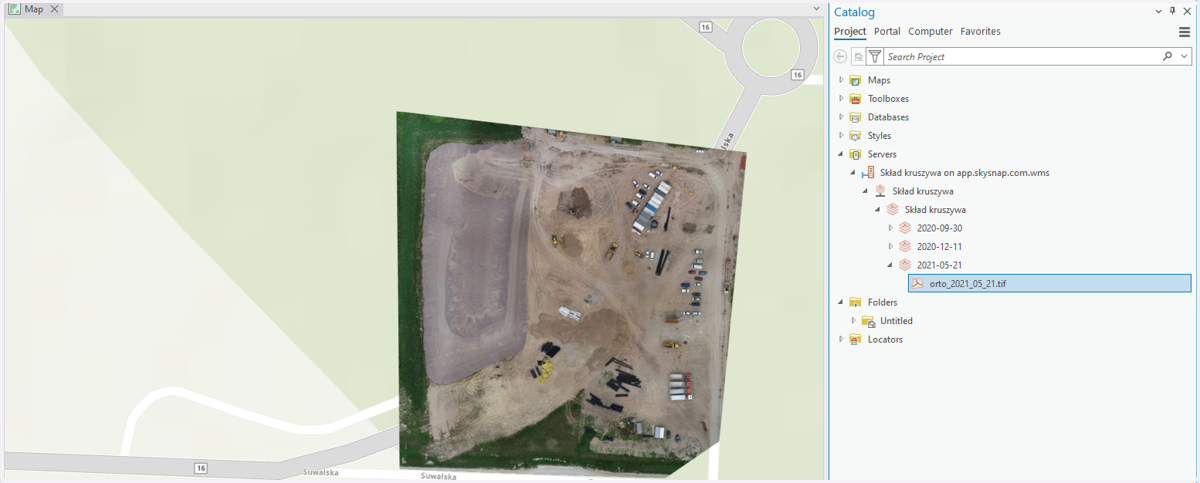Click the Servers folder icon
This screenshot has width=1200, height=483.
855,154
